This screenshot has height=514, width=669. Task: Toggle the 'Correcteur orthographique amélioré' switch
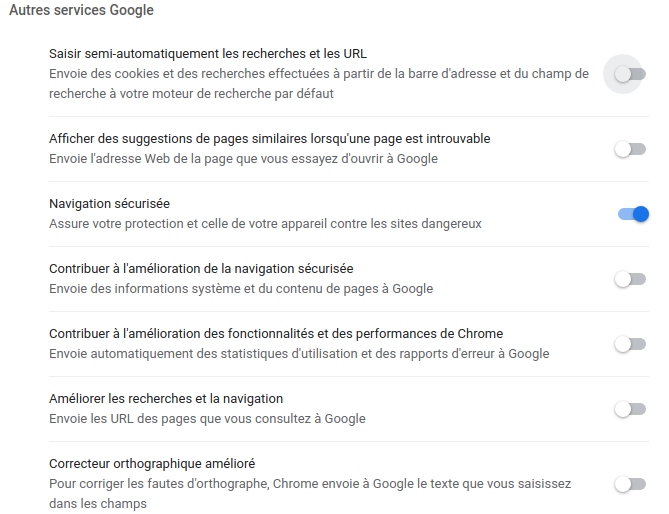coord(629,484)
